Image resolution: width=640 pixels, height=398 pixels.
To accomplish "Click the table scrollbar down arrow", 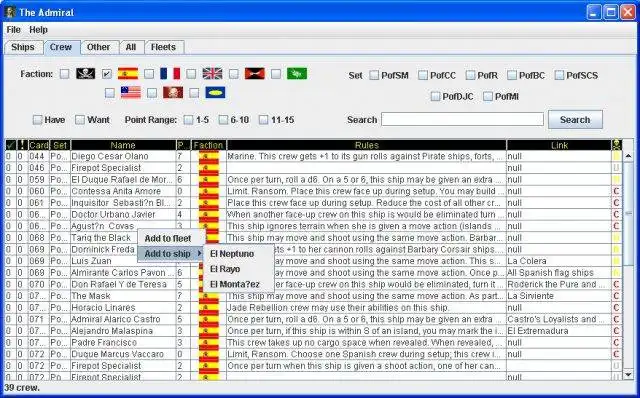I will [628, 374].
